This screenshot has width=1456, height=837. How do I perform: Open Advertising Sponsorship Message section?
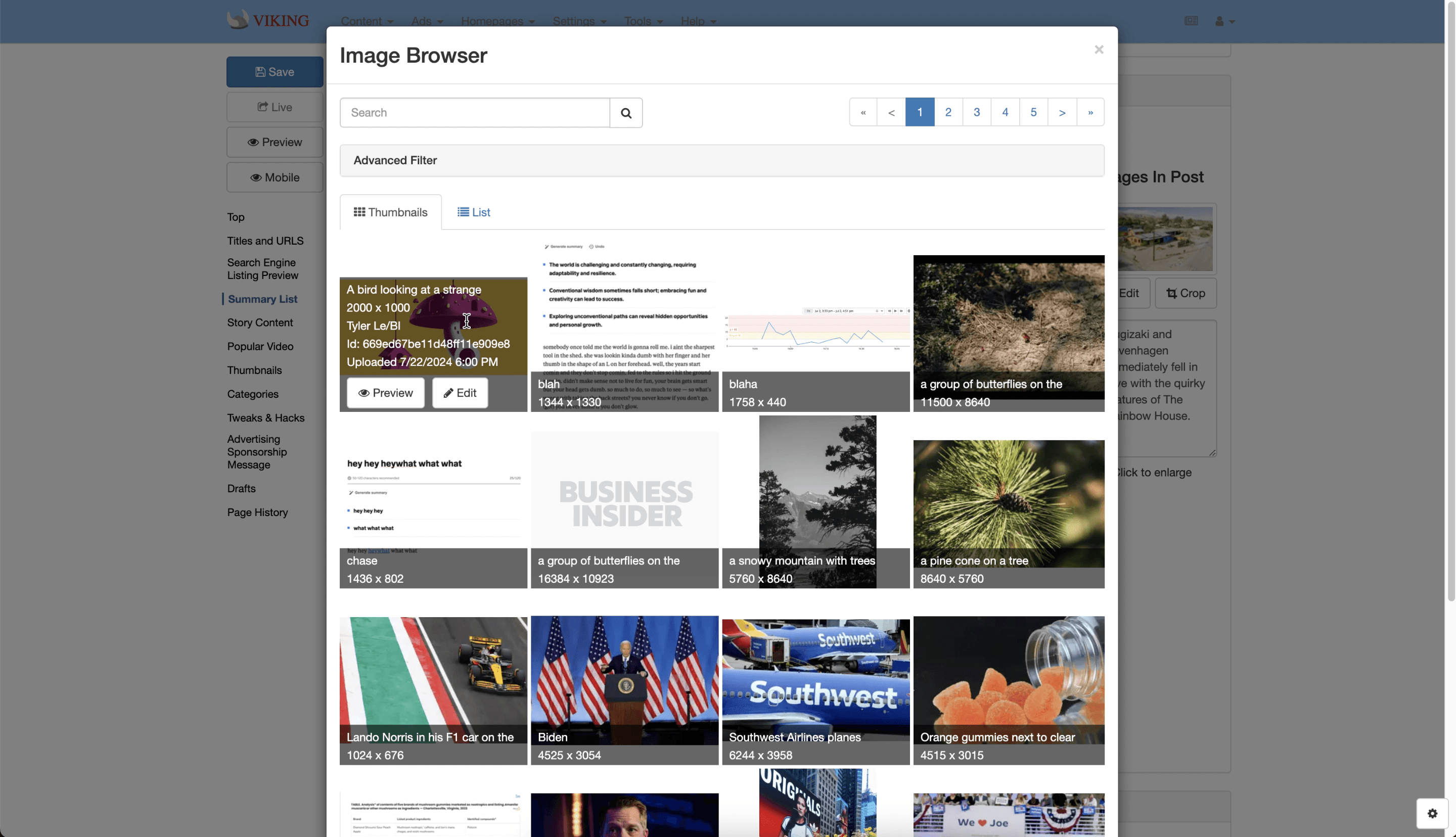click(256, 452)
